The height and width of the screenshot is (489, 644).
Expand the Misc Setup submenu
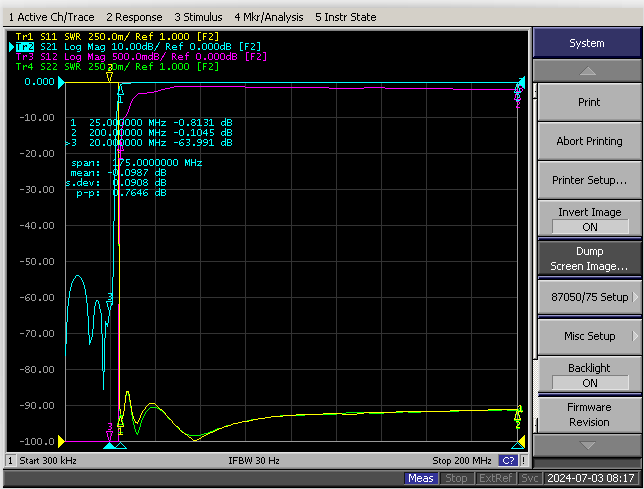point(590,336)
